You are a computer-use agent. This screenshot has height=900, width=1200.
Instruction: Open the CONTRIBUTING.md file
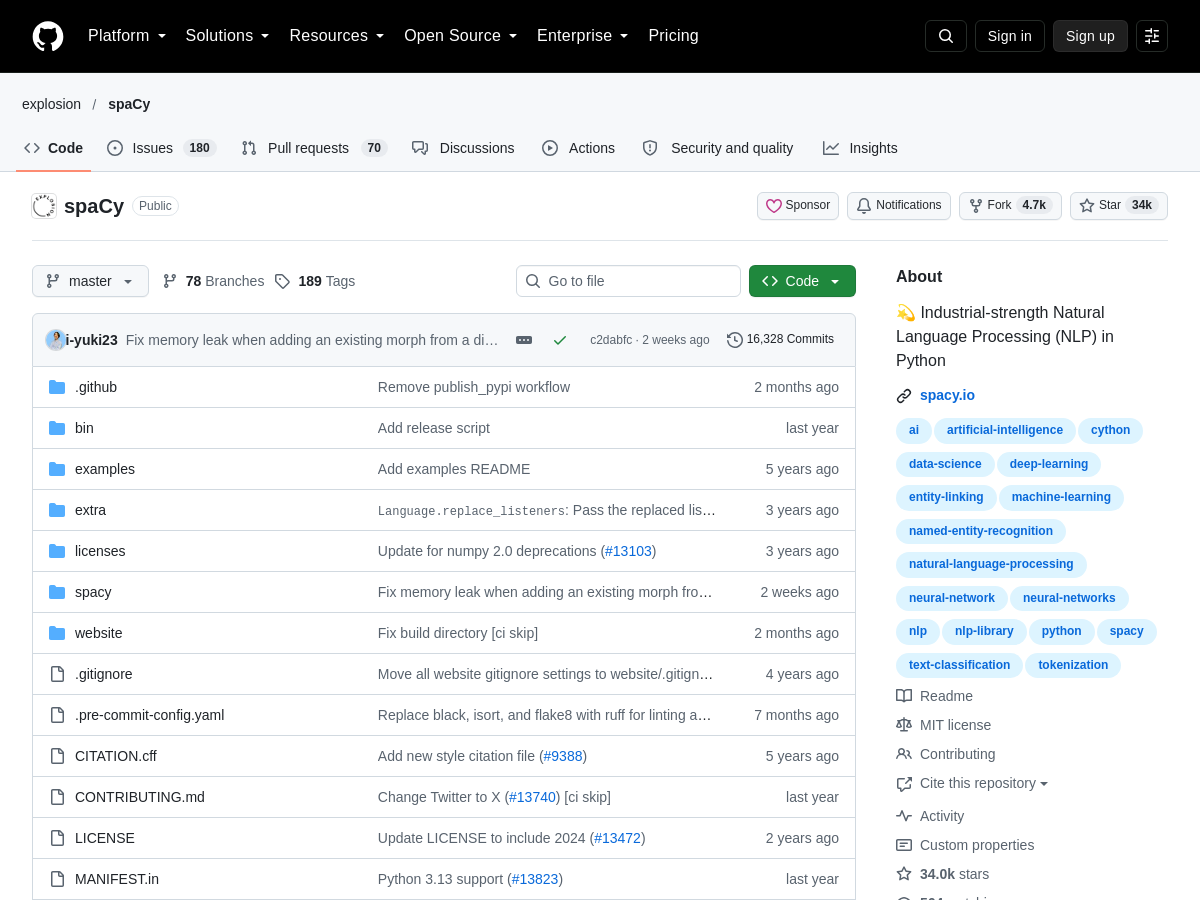point(140,797)
